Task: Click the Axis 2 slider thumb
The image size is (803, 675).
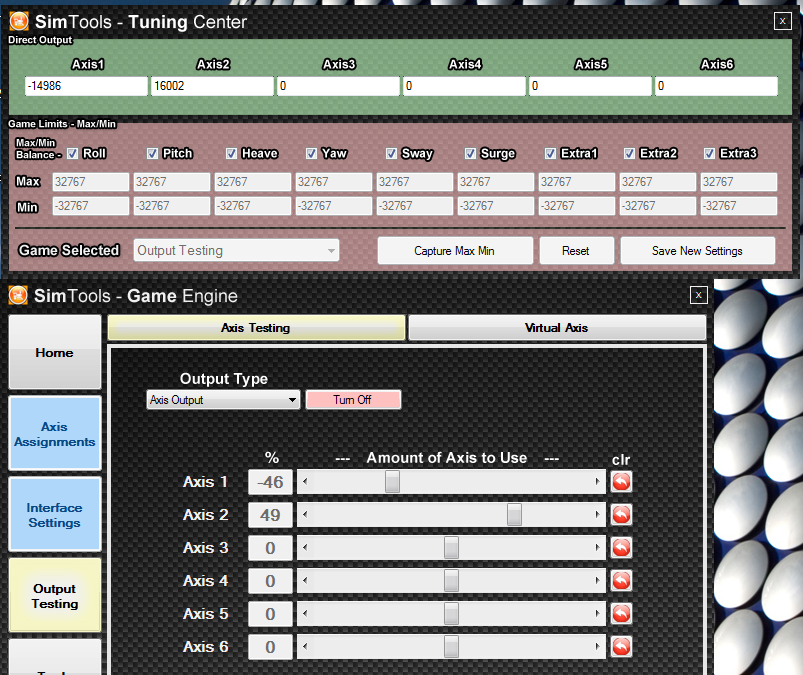Action: coord(514,515)
